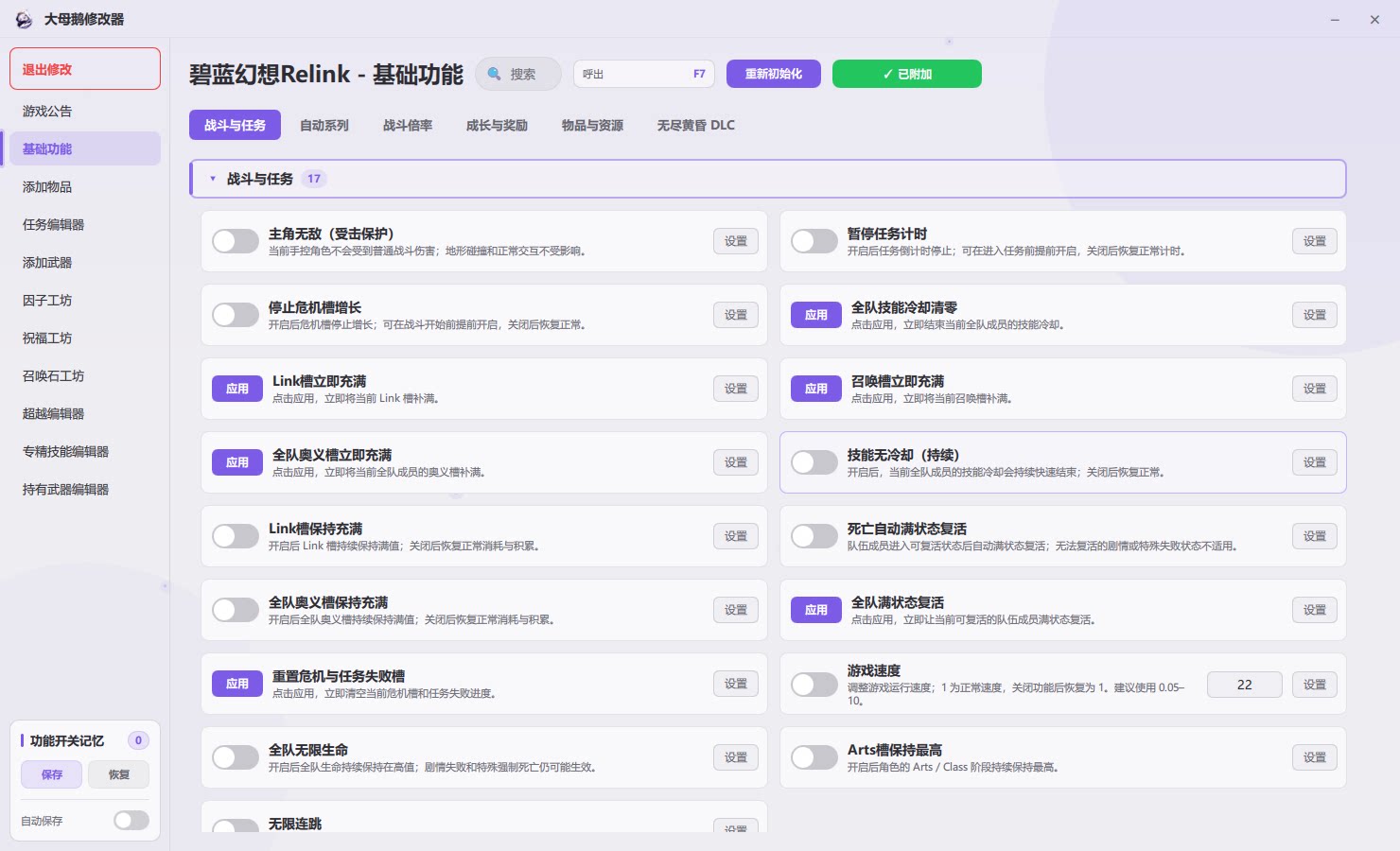The height and width of the screenshot is (851, 1400).
Task: Open 设置 for 停止危机槽增长
Action: 736,315
